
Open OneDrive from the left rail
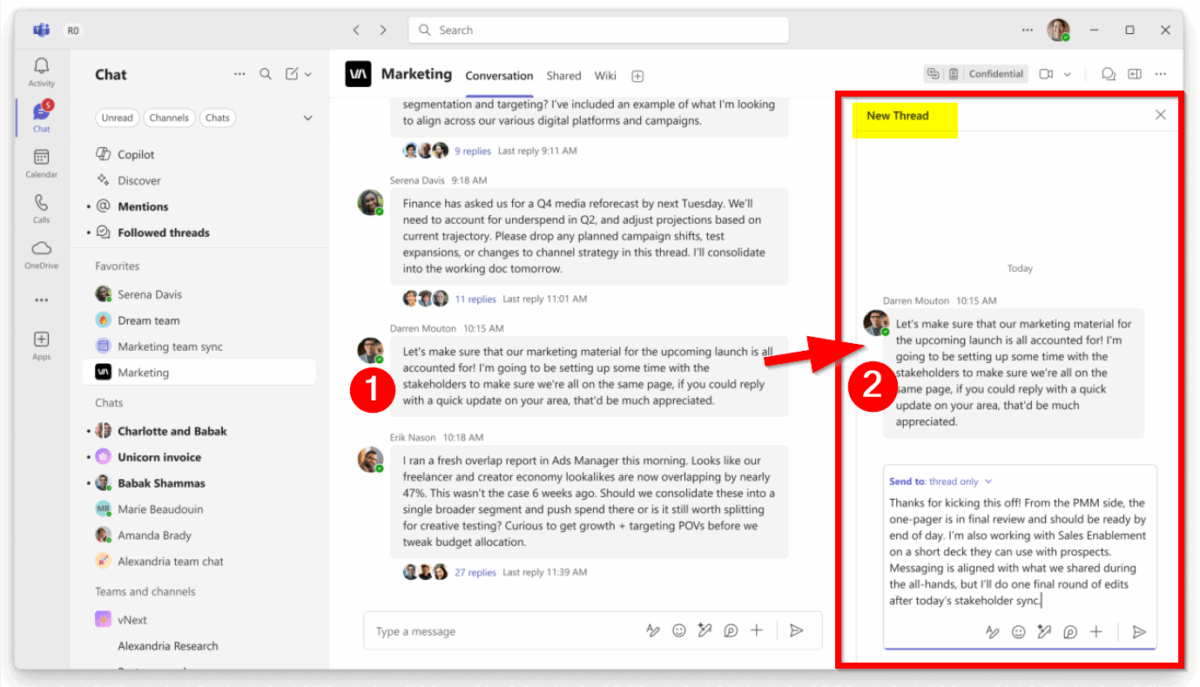(41, 254)
